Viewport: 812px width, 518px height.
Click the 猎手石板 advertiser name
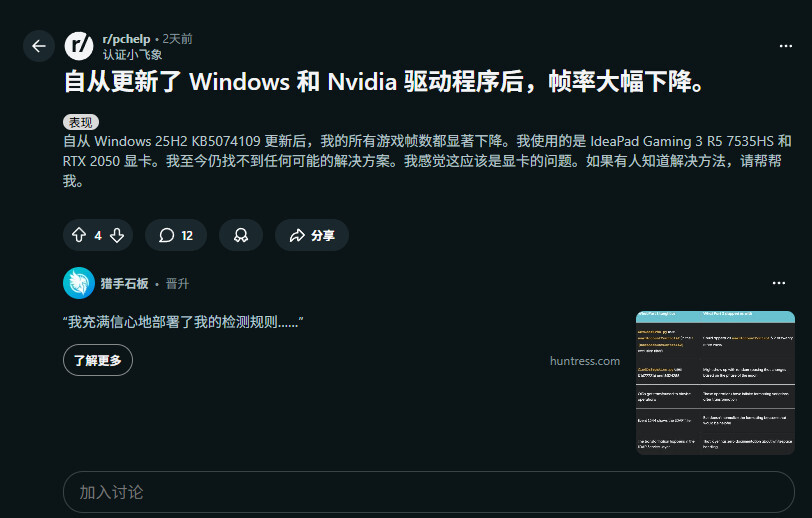click(x=125, y=284)
